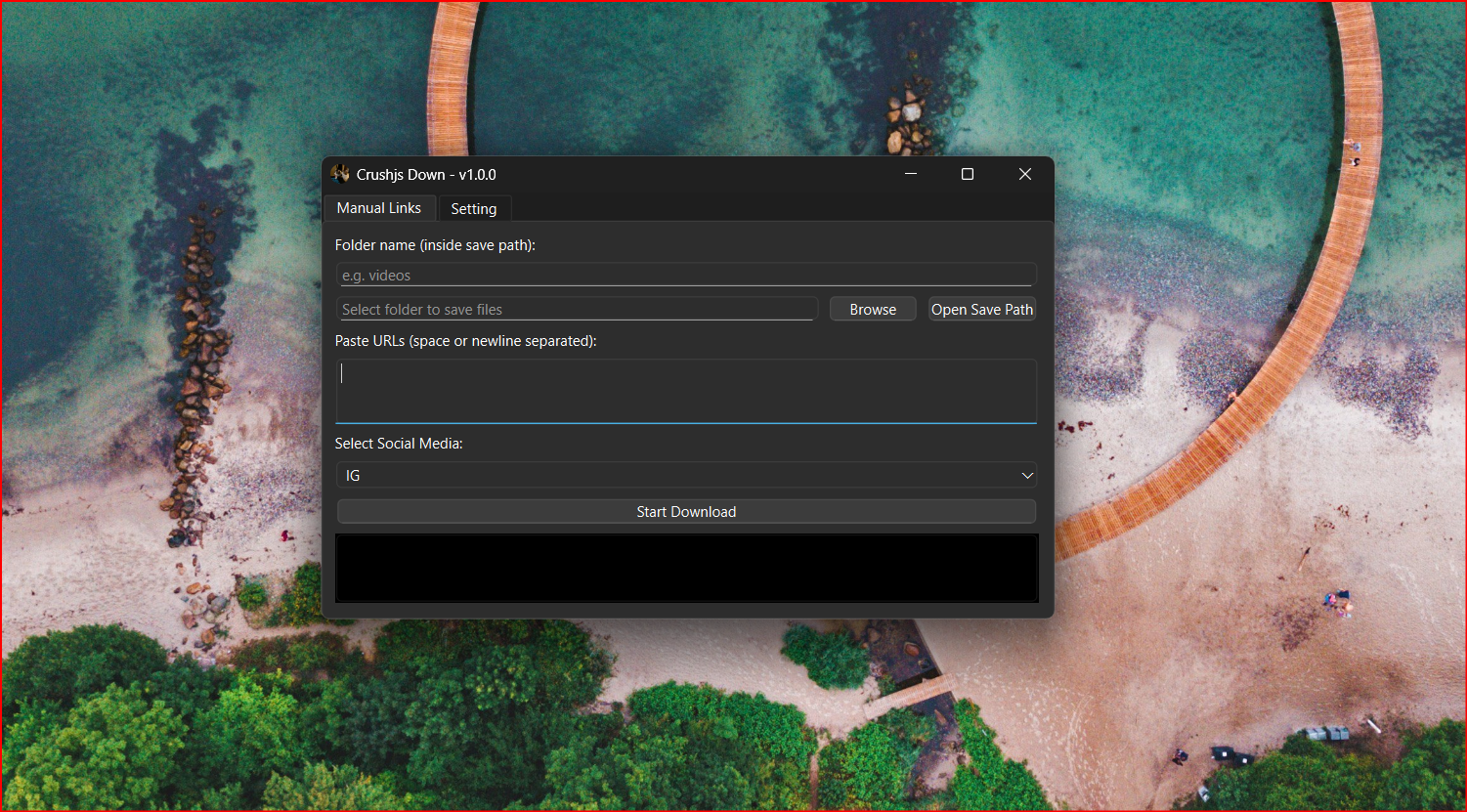This screenshot has width=1467, height=812.
Task: Maximize the Crushjs Down window
Action: (x=967, y=174)
